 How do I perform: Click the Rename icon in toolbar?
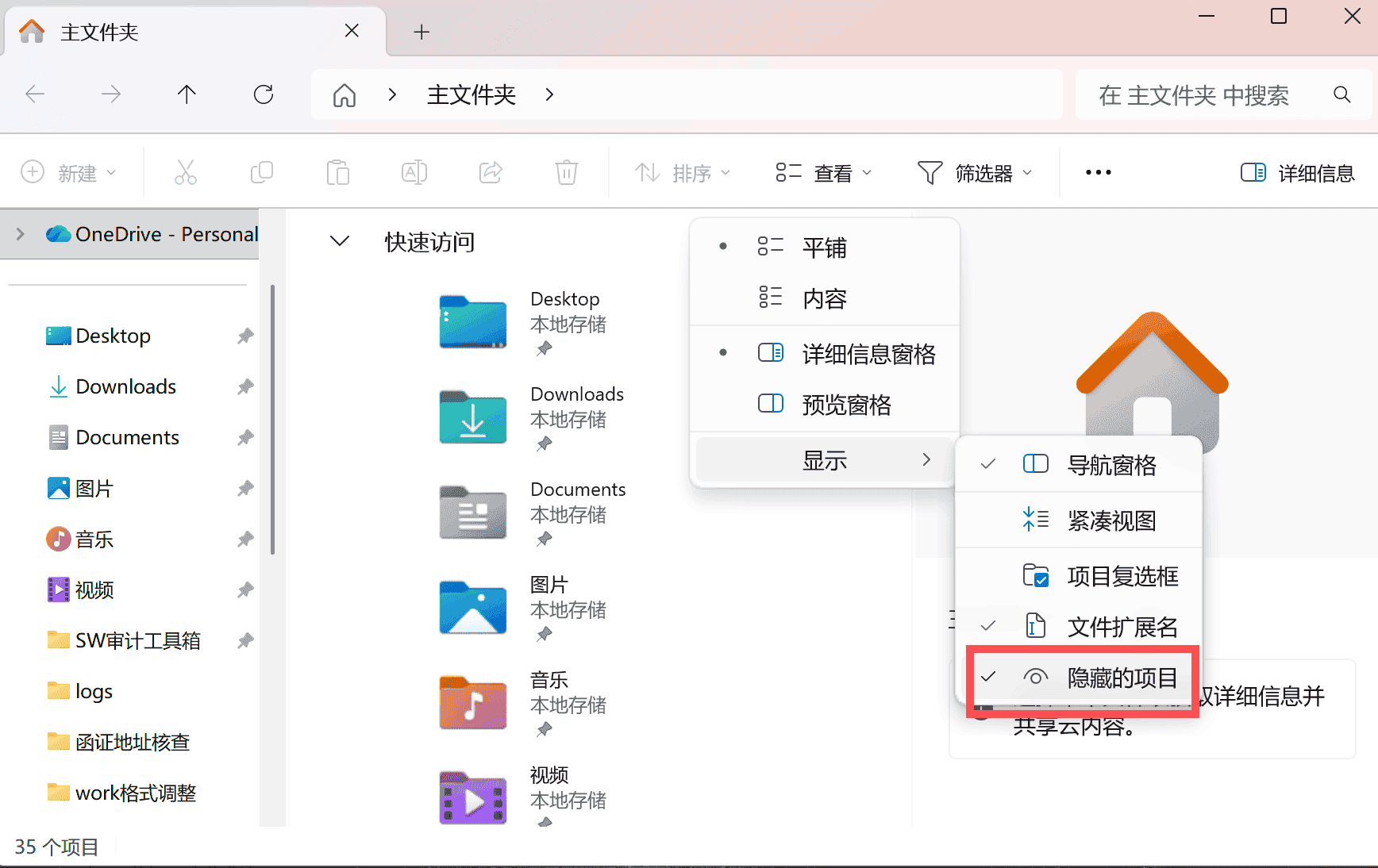pyautogui.click(x=414, y=172)
